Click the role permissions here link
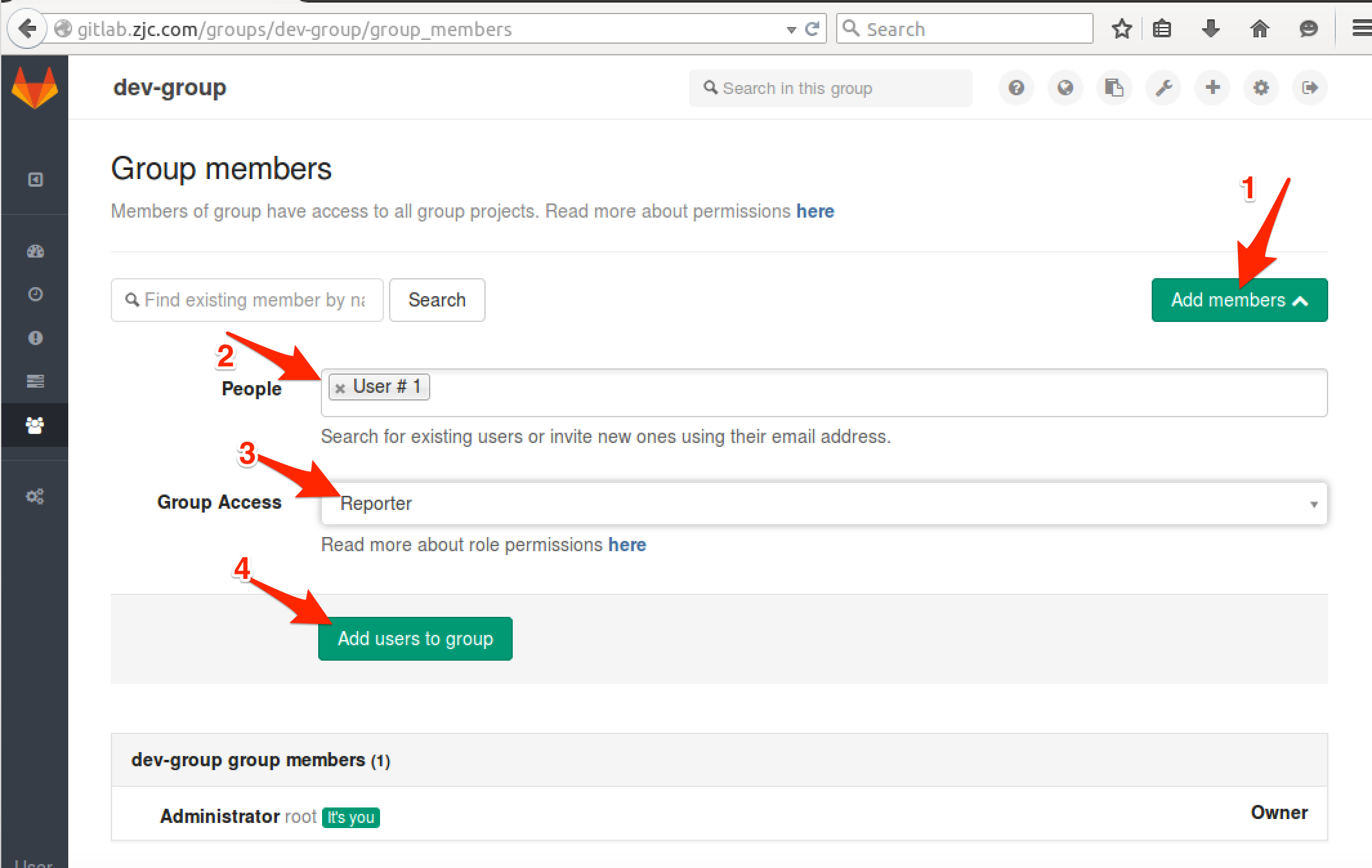The image size is (1372, 868). tap(629, 544)
